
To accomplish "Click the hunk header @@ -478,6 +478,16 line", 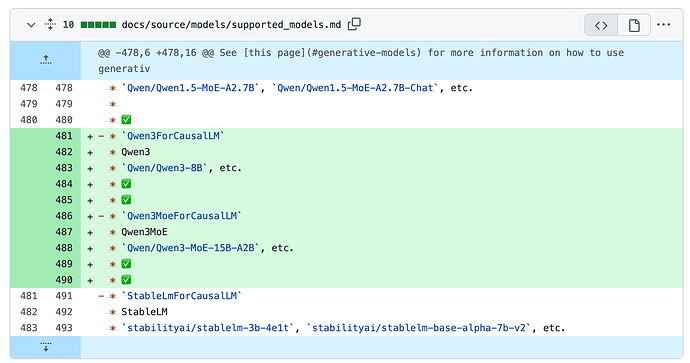I will tap(361, 61).
